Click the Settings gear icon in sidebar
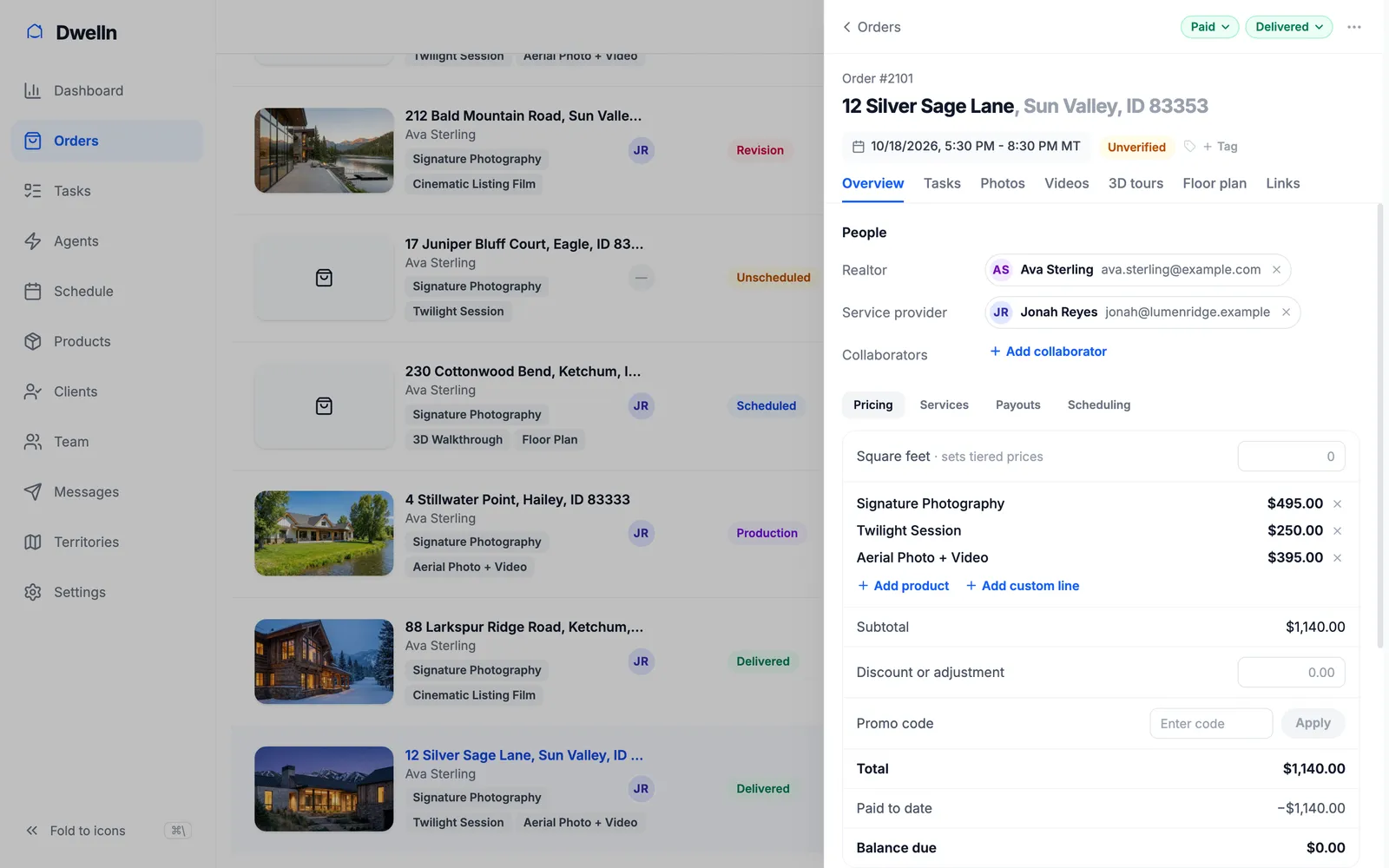Viewport: 1389px width, 868px height. (x=33, y=592)
